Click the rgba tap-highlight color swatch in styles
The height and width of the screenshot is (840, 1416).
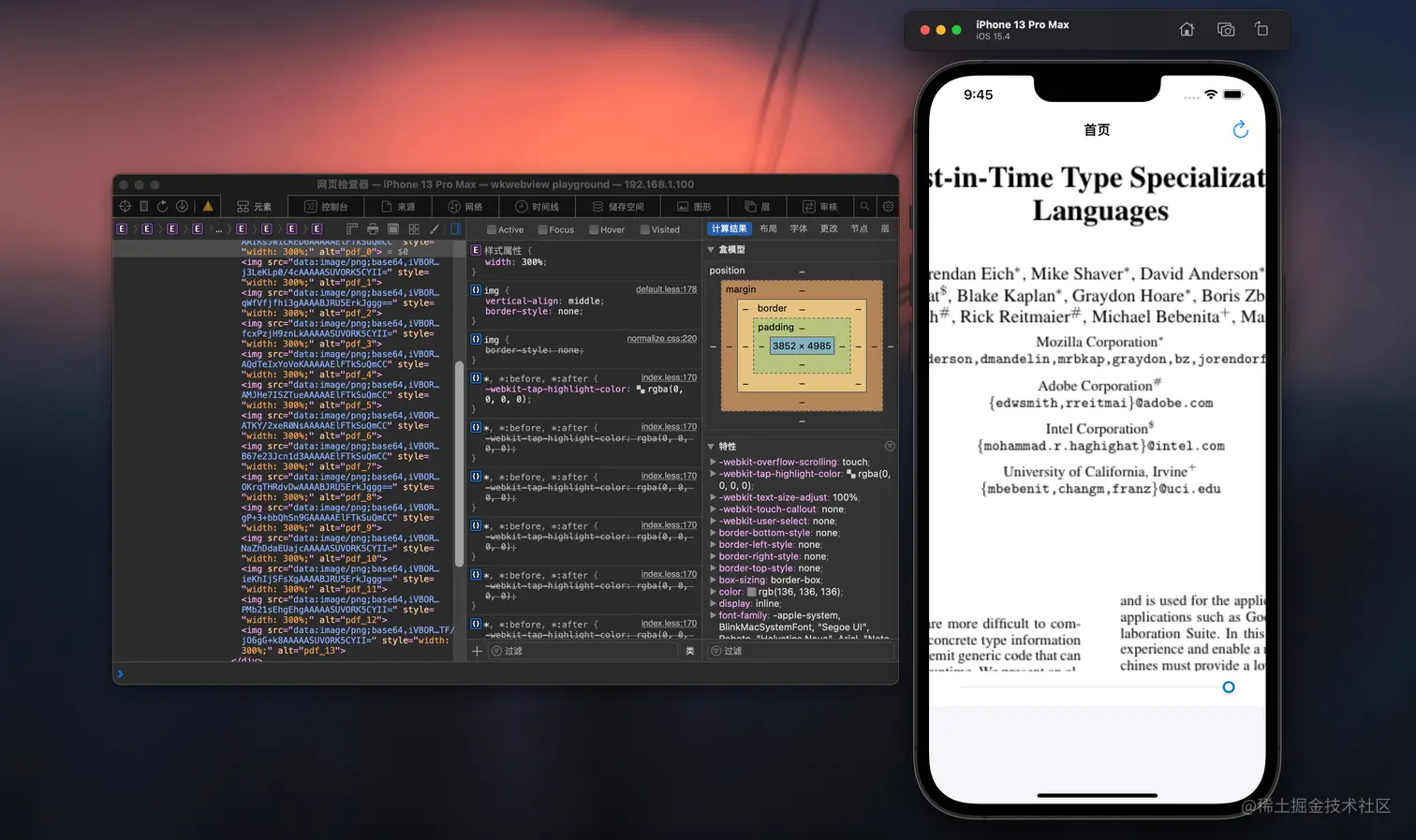(x=641, y=389)
